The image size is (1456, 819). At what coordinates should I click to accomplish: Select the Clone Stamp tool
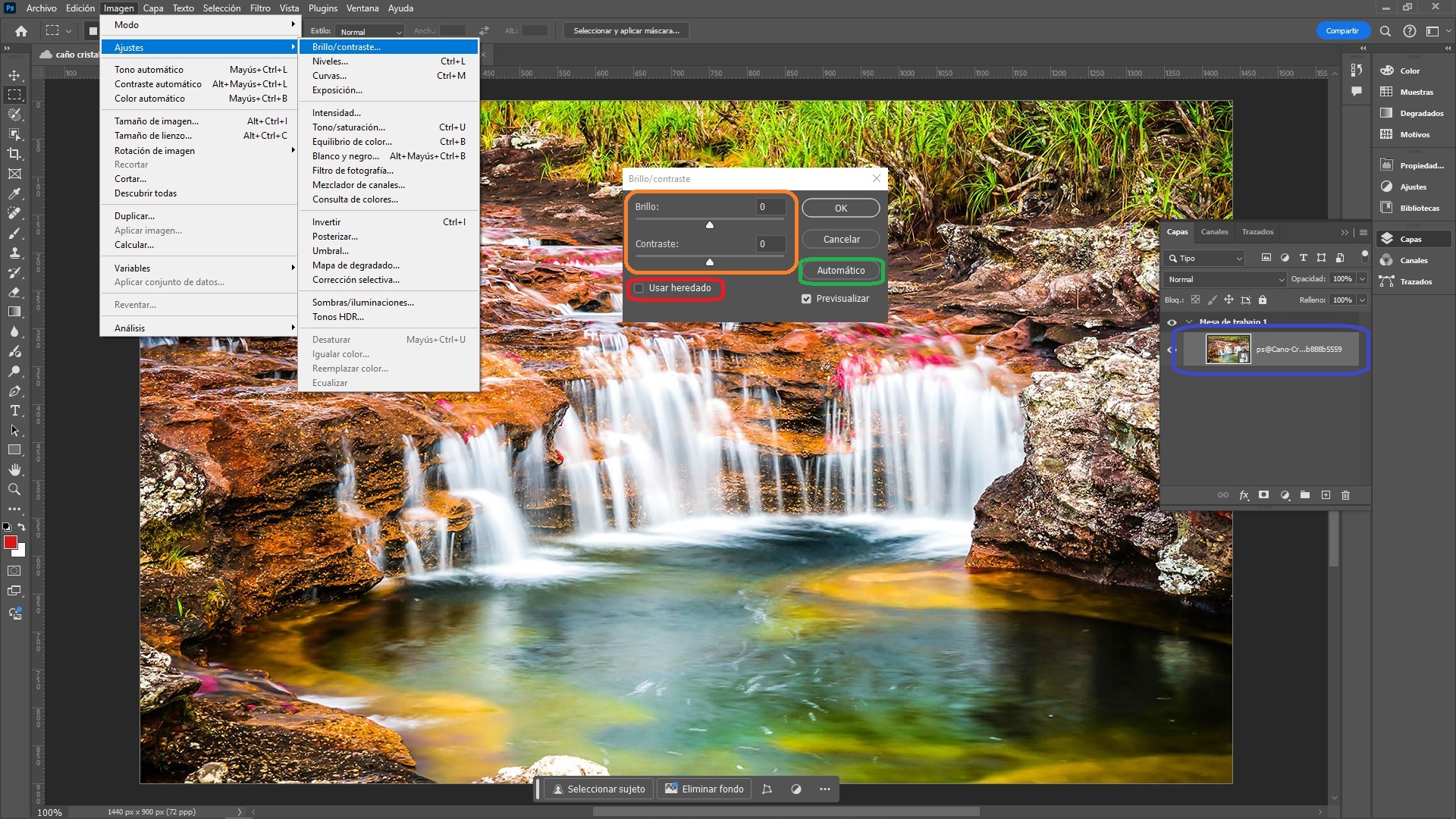pyautogui.click(x=14, y=253)
